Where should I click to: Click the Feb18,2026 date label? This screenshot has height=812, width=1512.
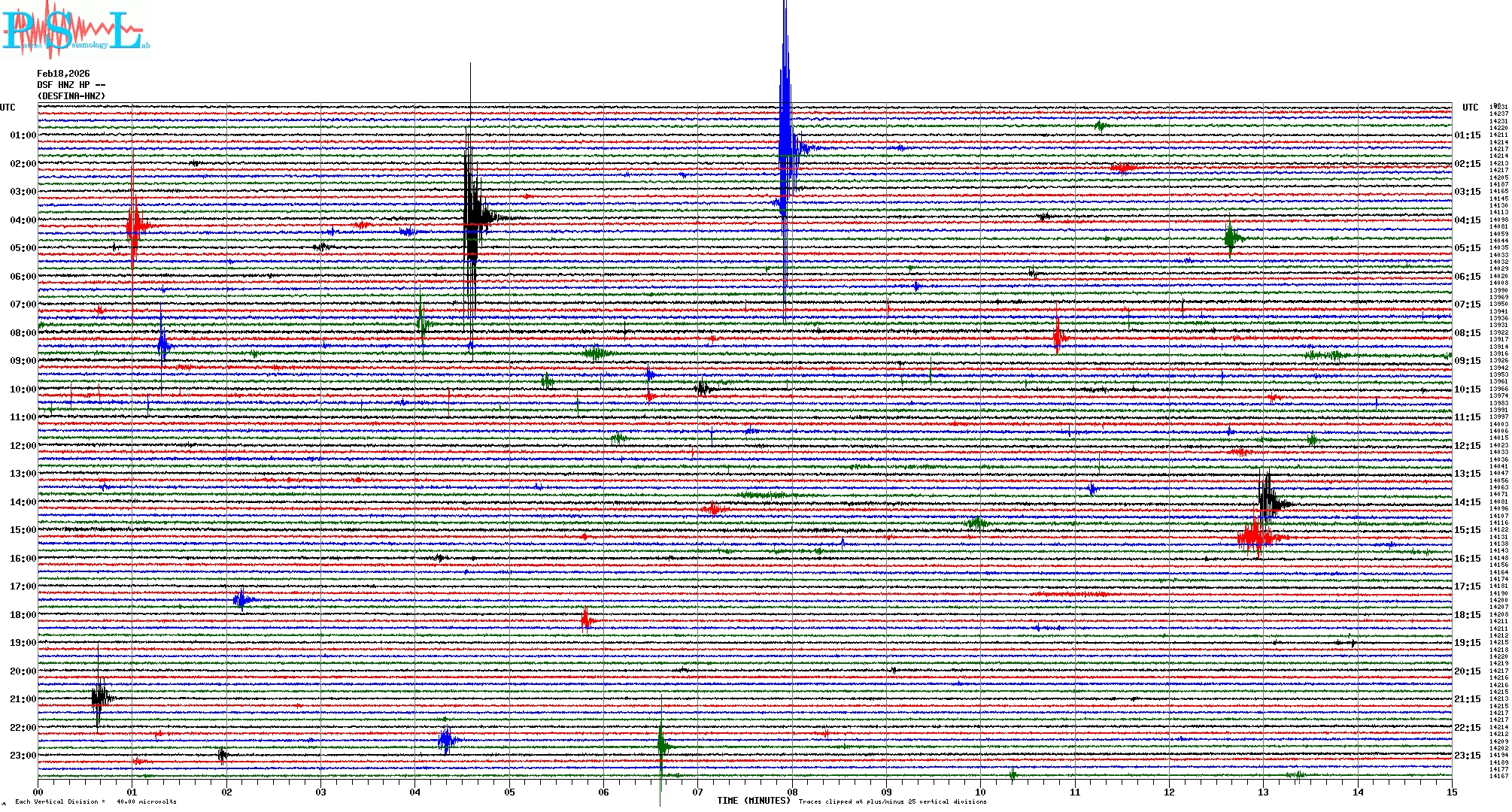point(63,74)
